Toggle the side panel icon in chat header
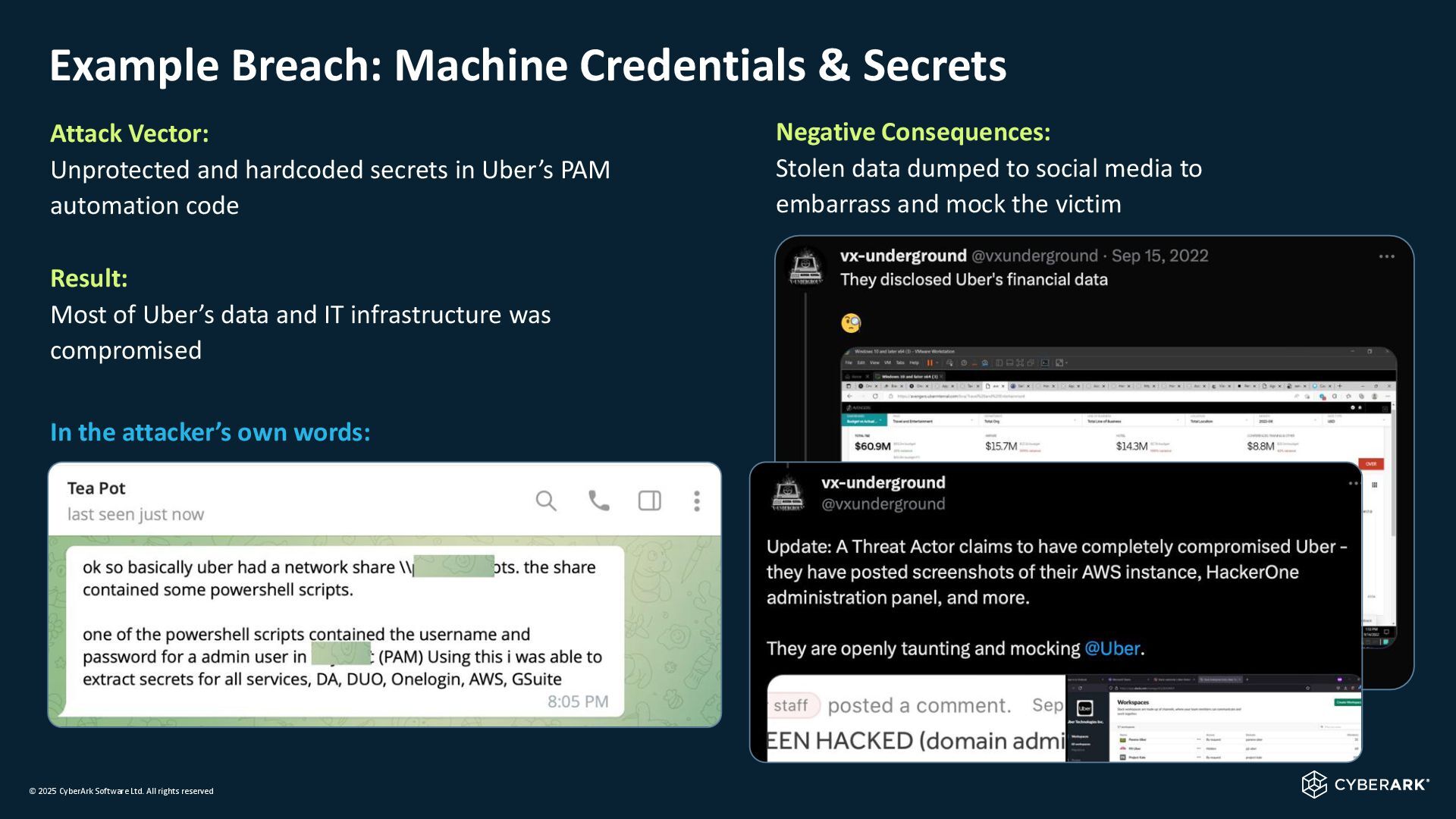This screenshot has width=1456, height=819. pos(650,500)
